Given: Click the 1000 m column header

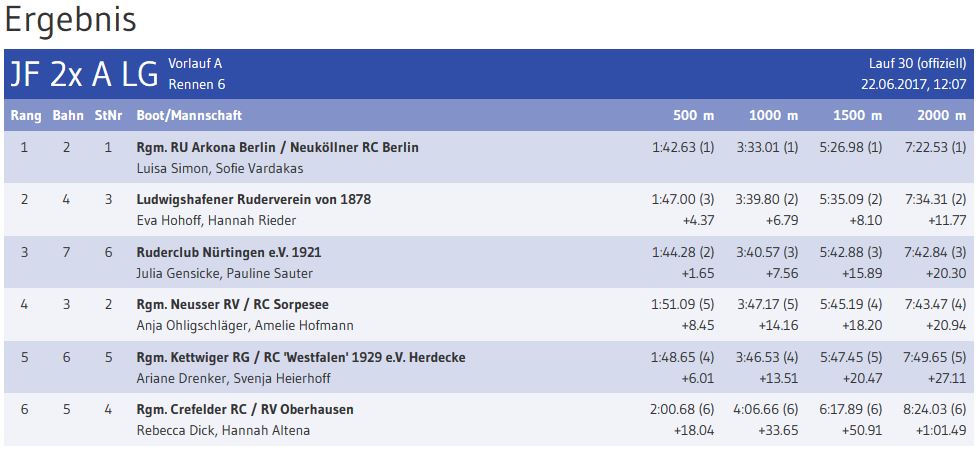Looking at the screenshot, I should [773, 116].
